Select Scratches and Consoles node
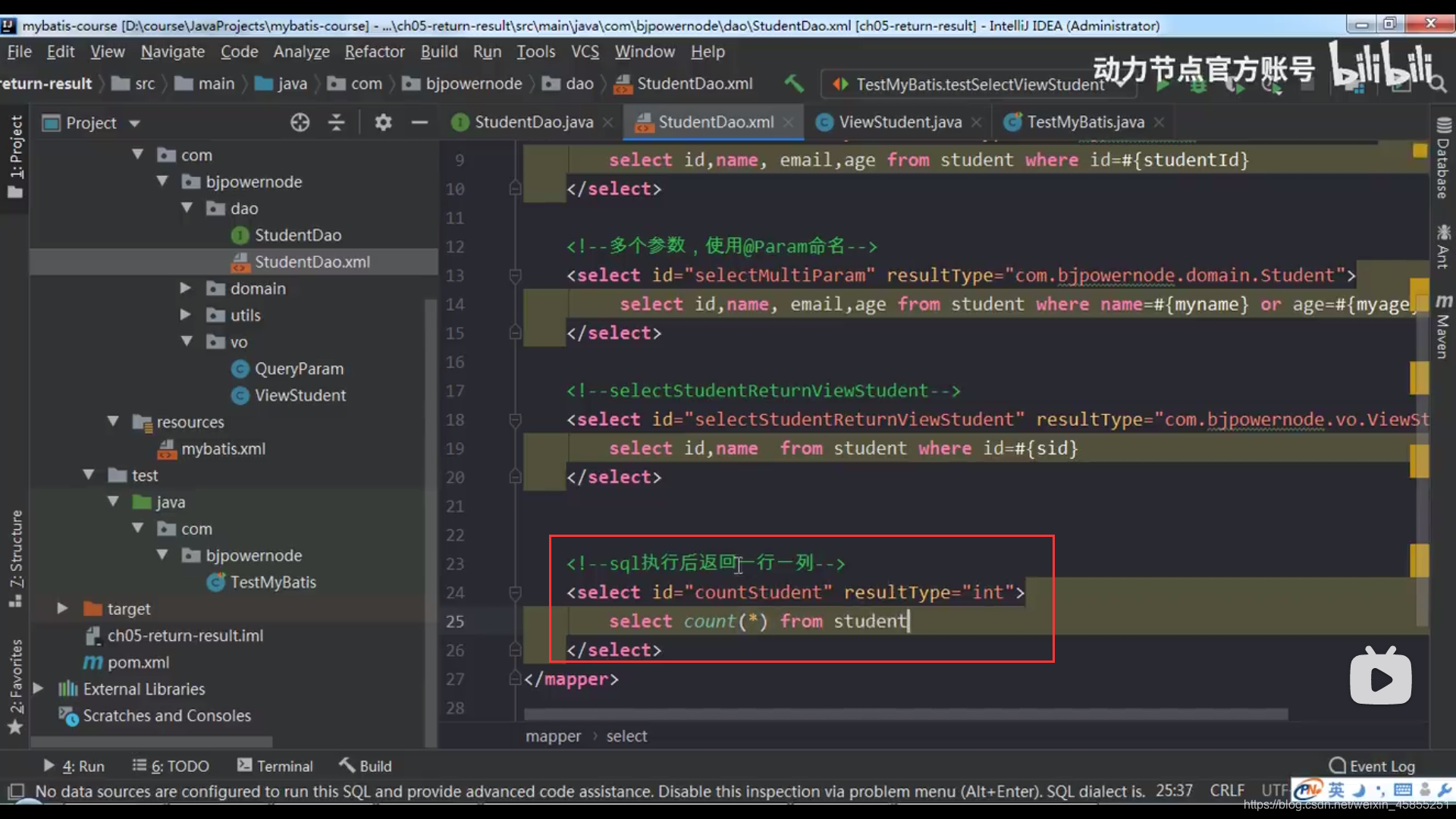 tap(166, 715)
